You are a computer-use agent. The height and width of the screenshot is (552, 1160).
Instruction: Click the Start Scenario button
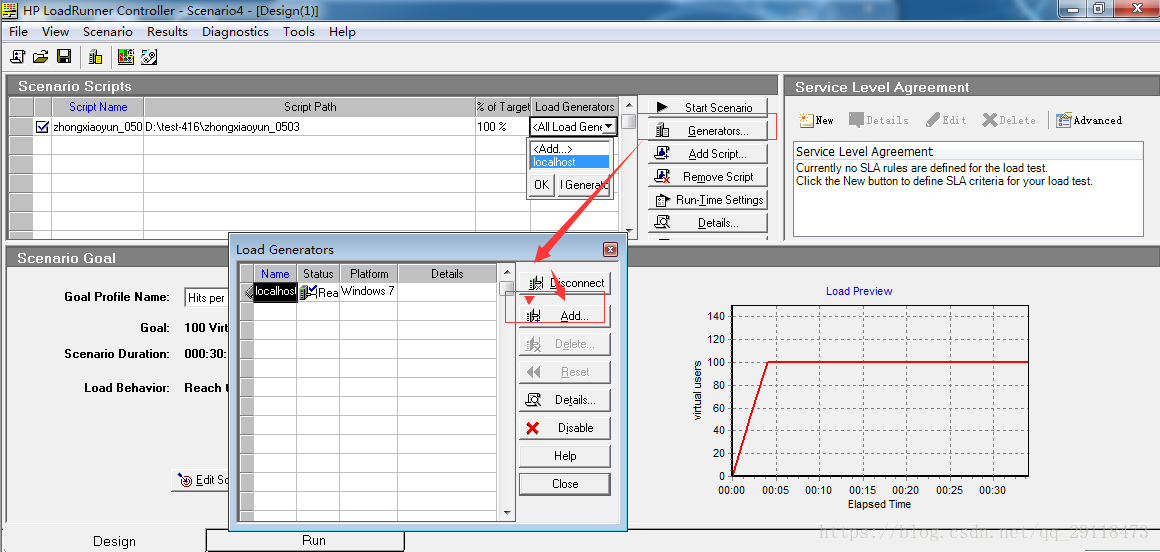click(708, 107)
